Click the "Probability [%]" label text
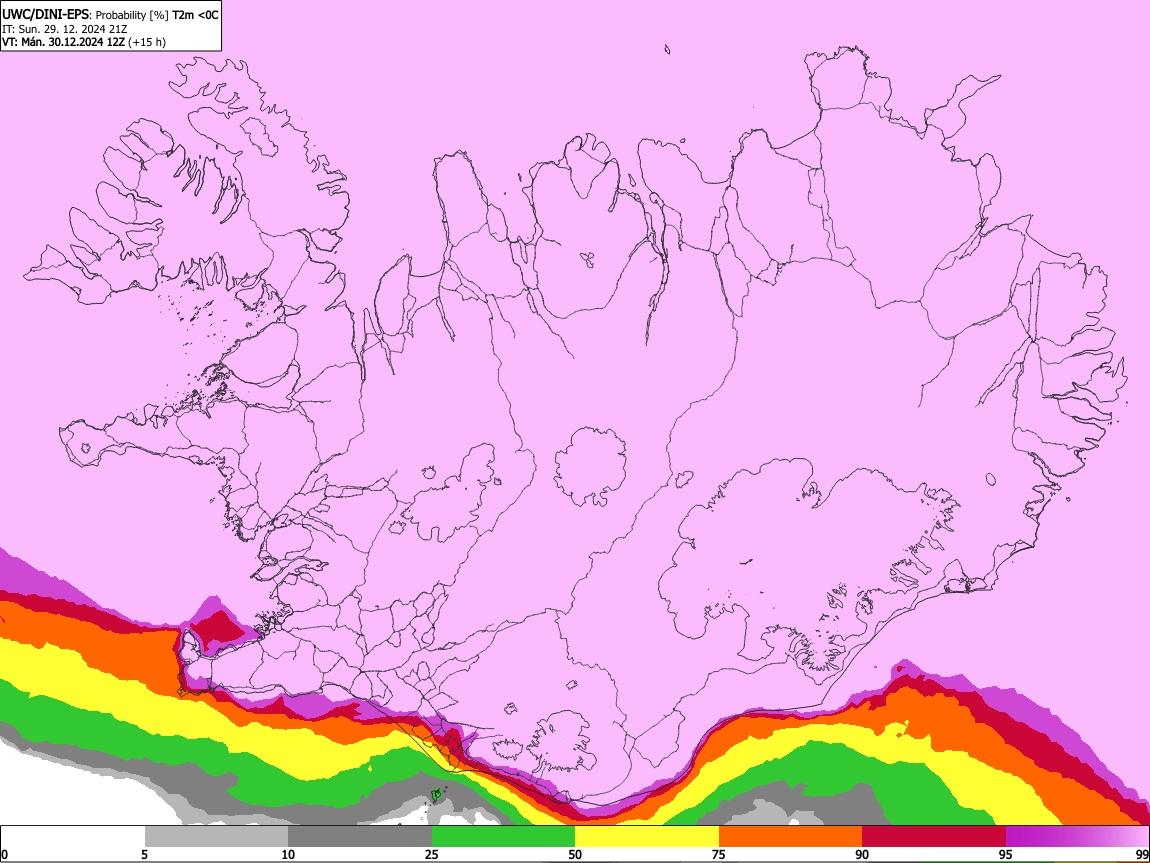The image size is (1150, 863). tap(132, 15)
